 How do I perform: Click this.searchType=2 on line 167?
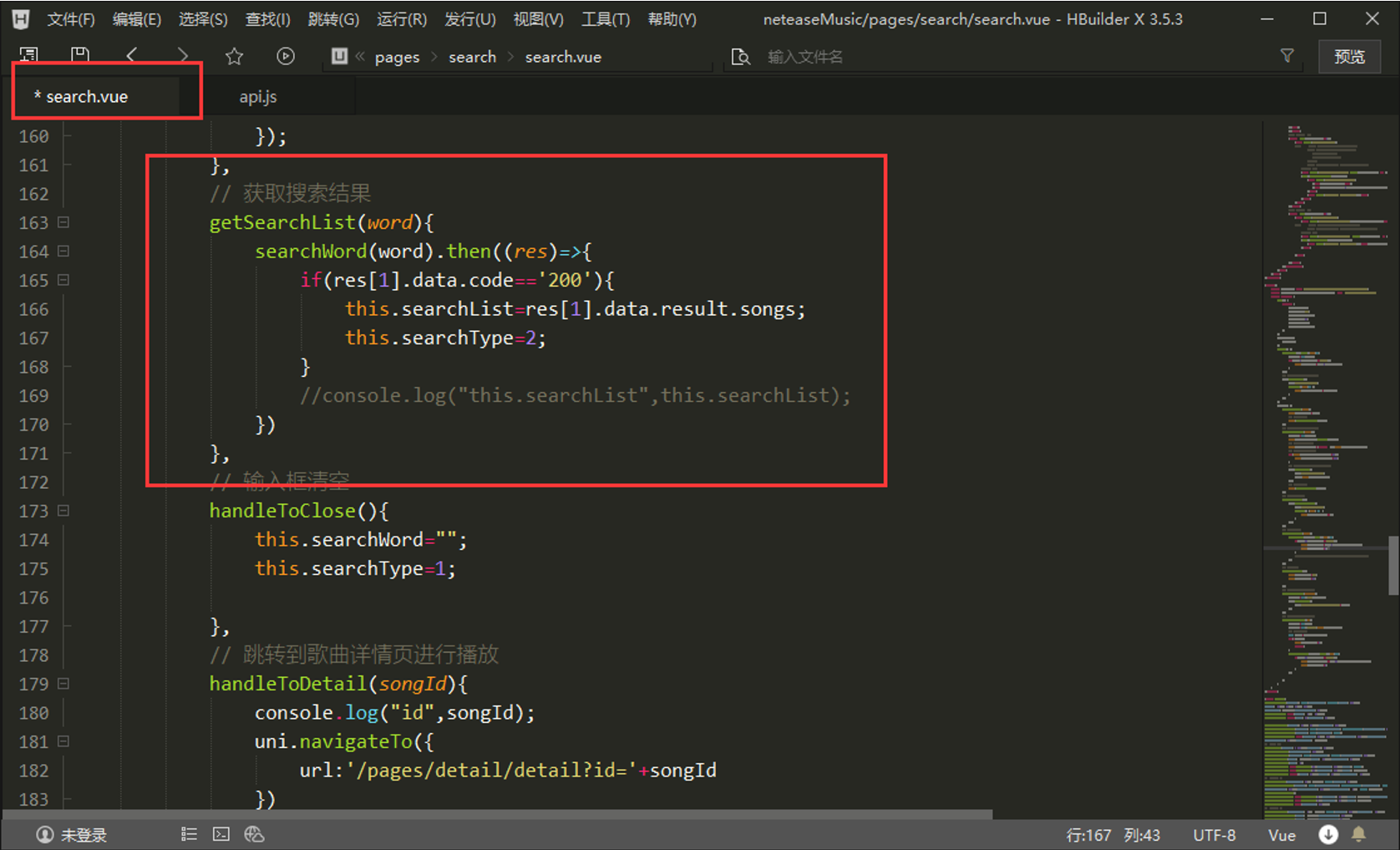445,338
